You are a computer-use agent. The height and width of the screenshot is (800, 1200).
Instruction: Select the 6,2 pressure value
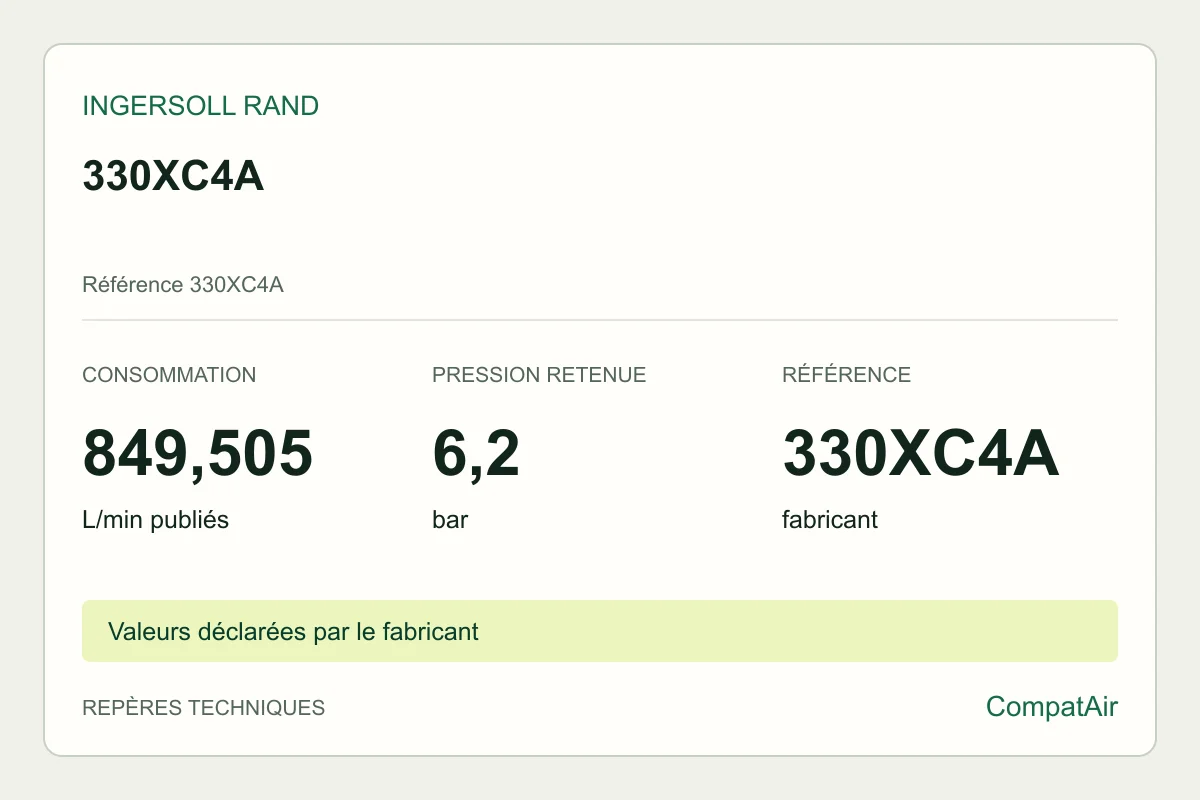click(x=476, y=453)
